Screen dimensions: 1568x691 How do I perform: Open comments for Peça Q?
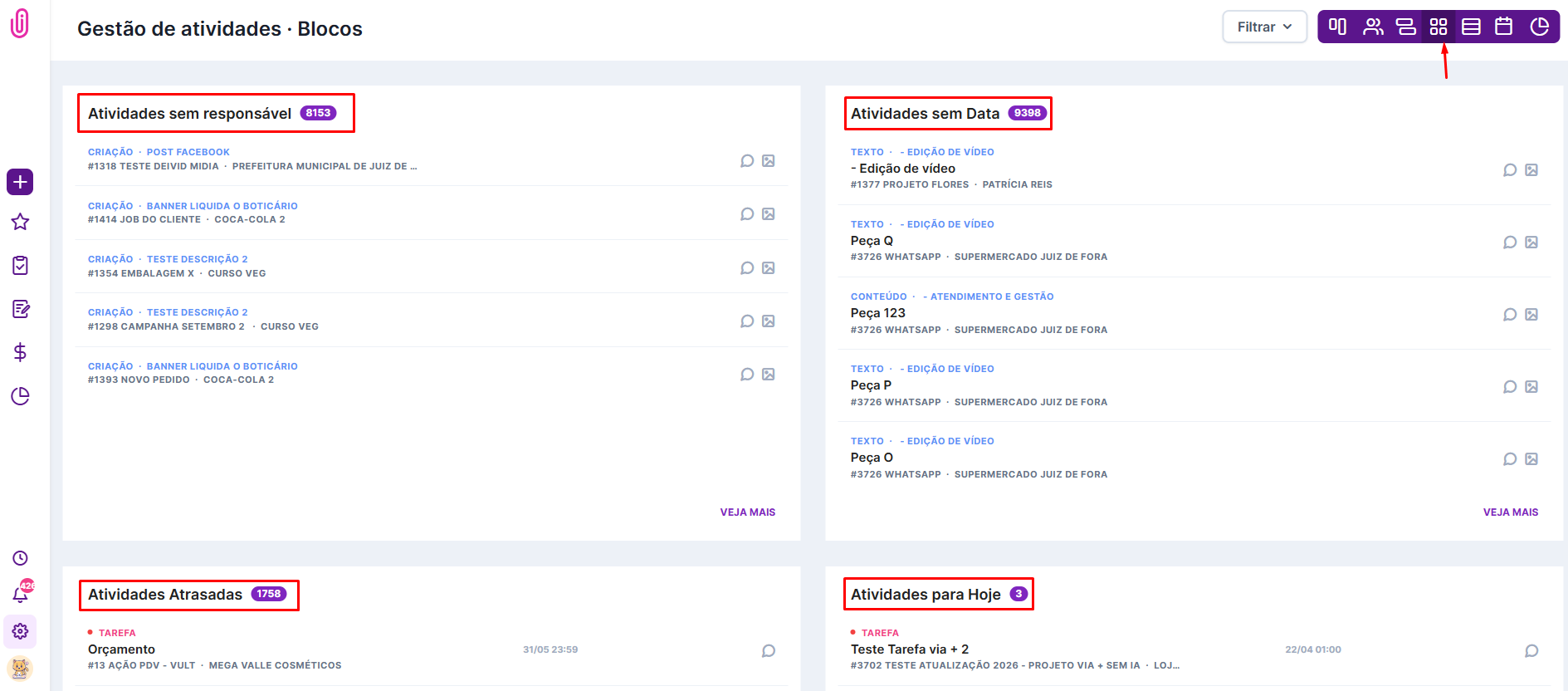pyautogui.click(x=1510, y=242)
